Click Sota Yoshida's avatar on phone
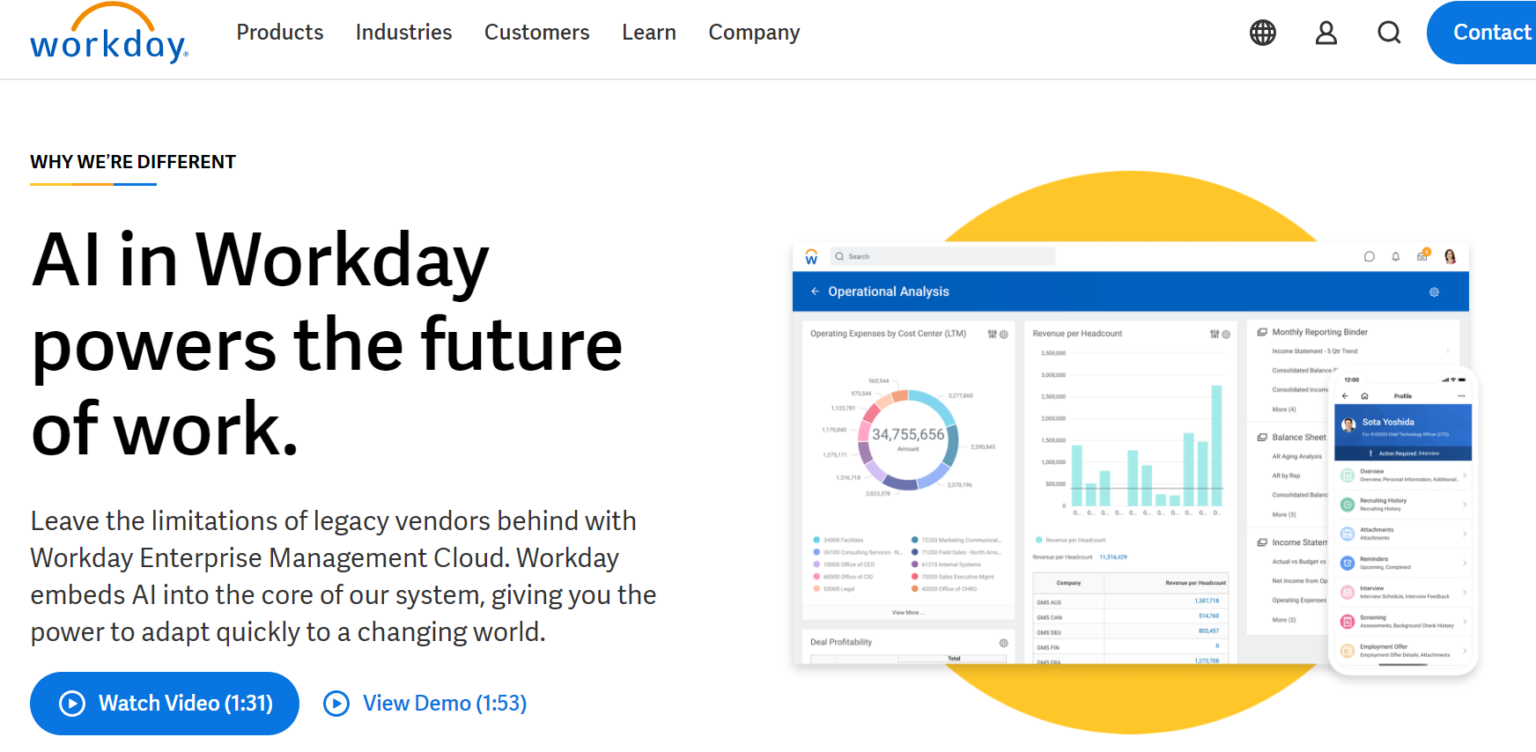Screen dimensions: 1536x752 1349,425
